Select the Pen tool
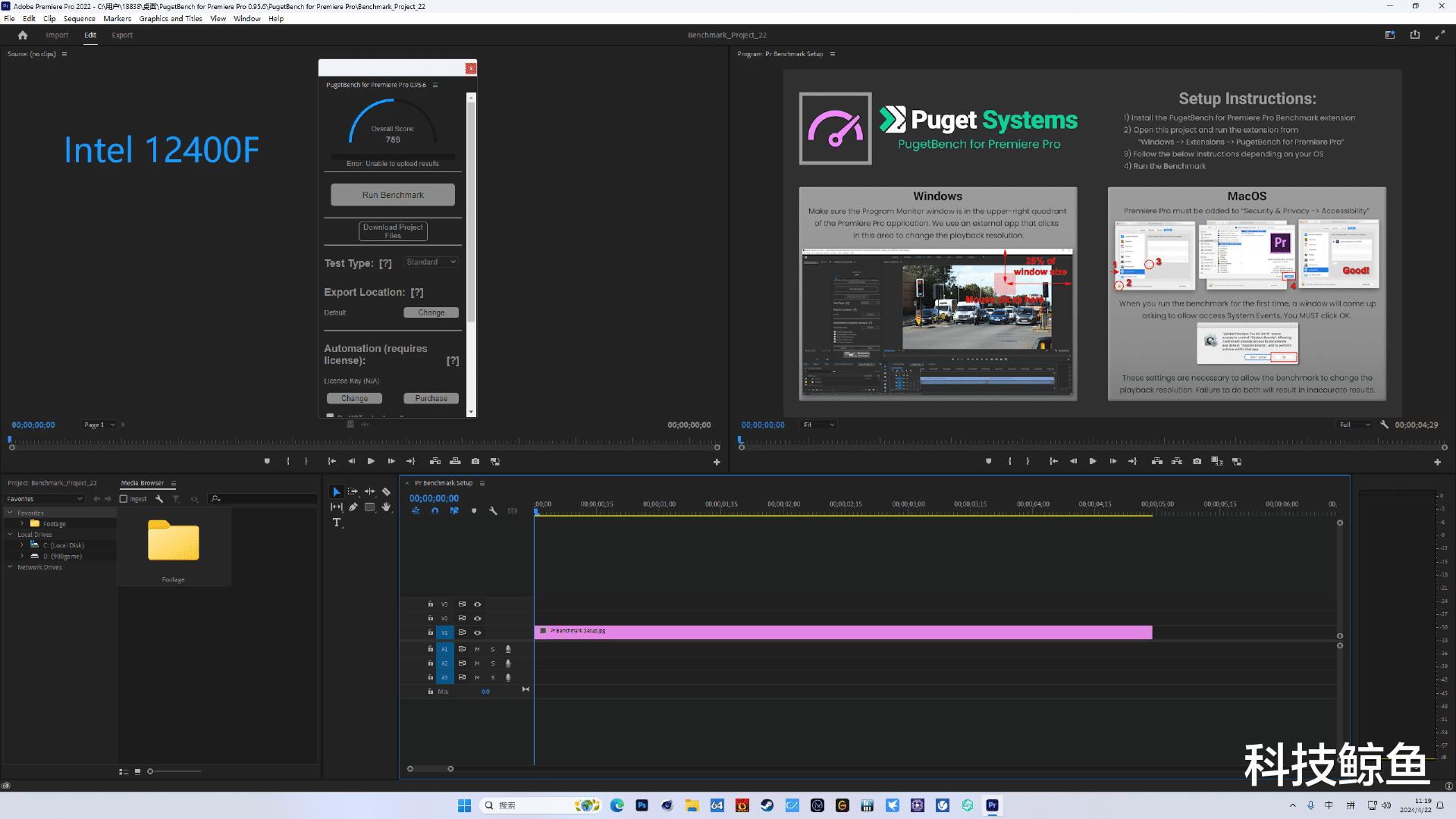Viewport: 1456px width, 819px height. pyautogui.click(x=353, y=507)
